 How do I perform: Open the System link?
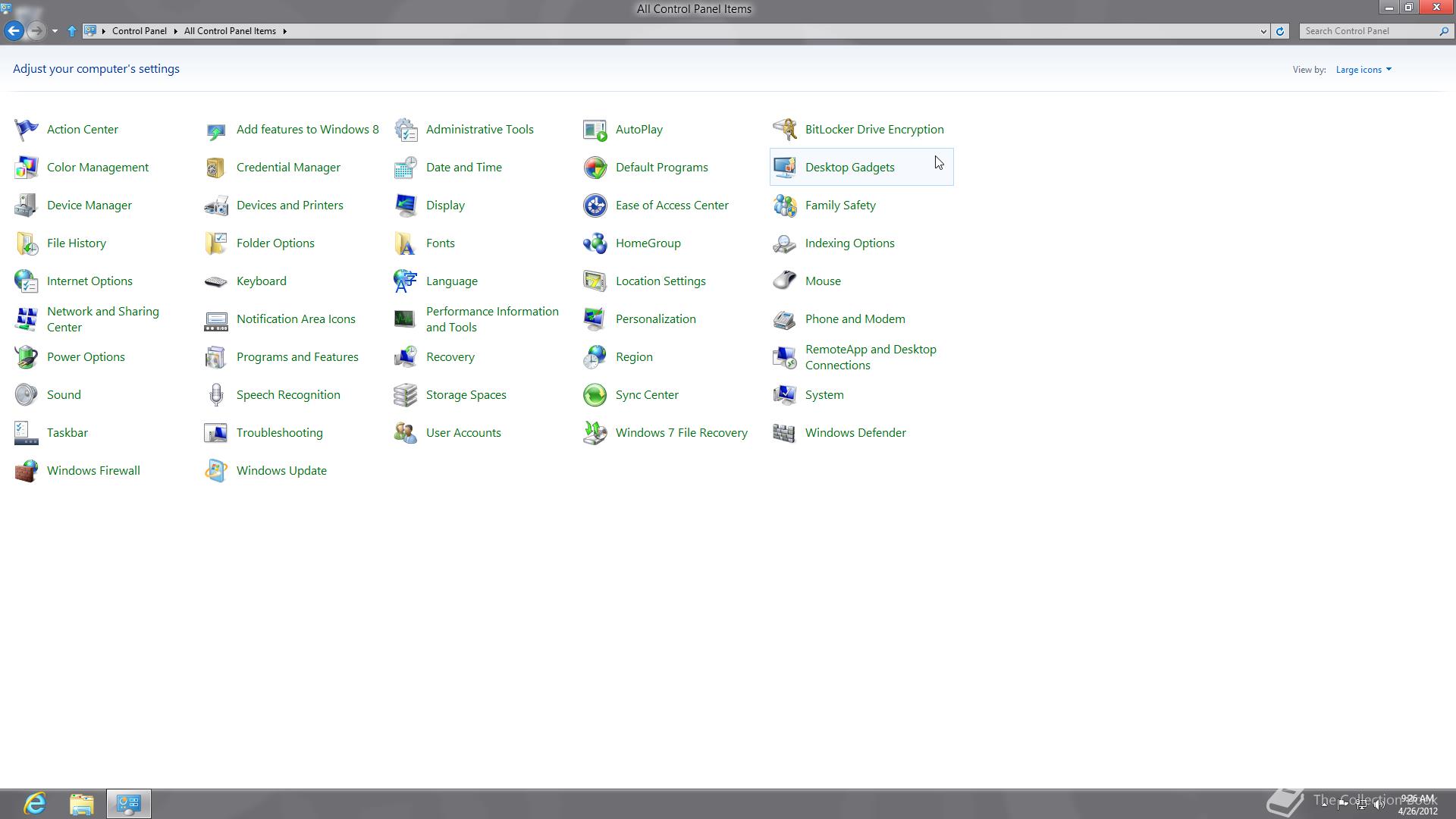pos(824,395)
